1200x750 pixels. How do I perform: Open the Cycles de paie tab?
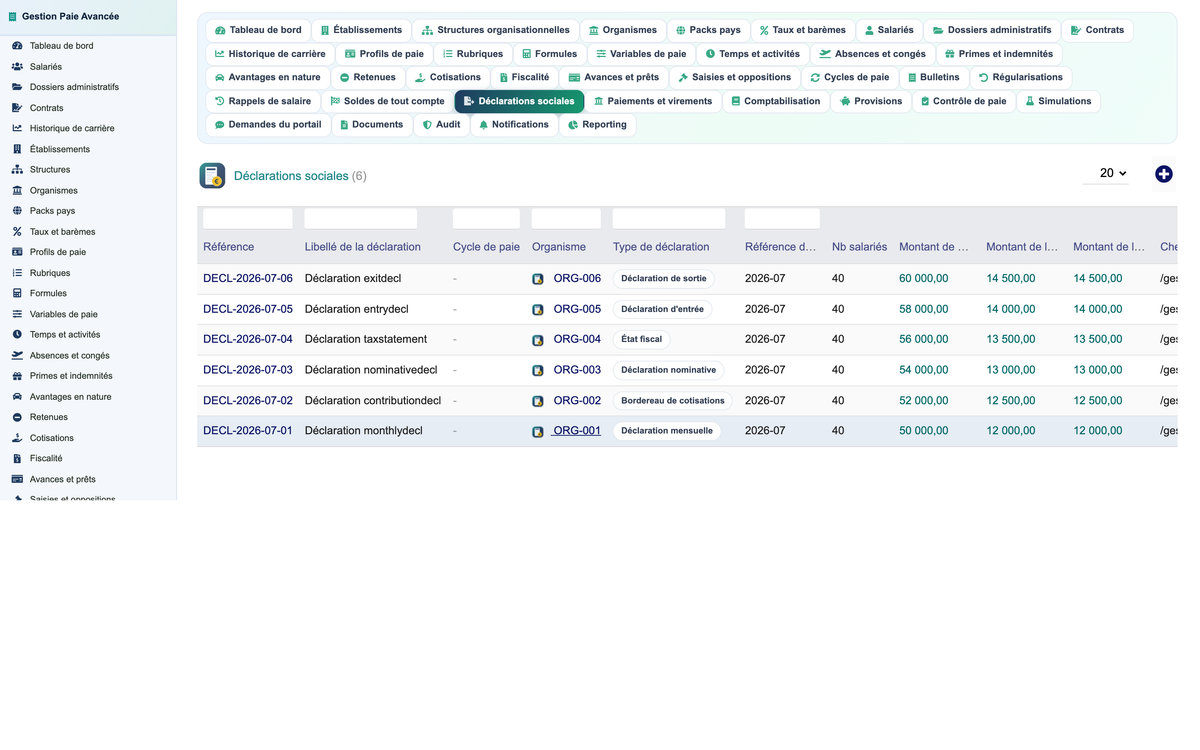(849, 77)
